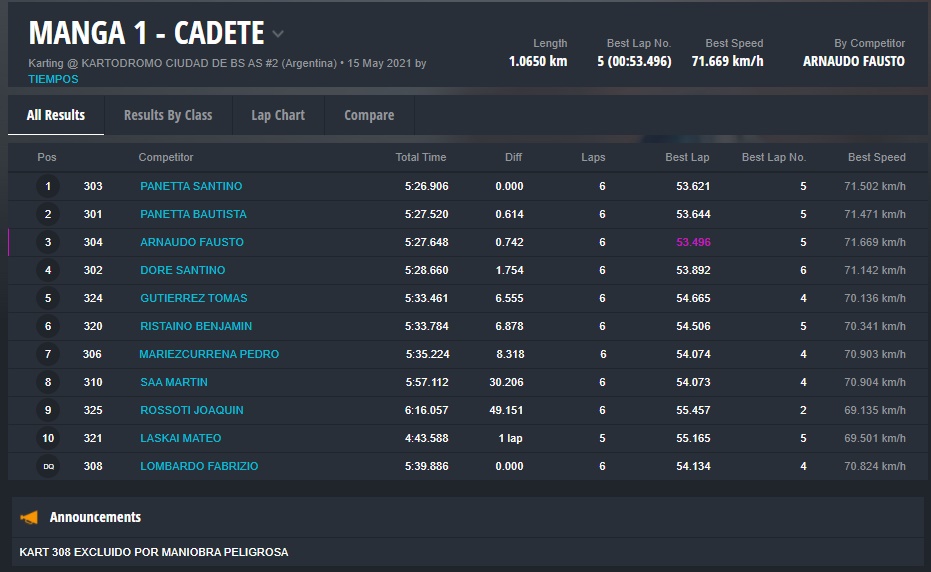This screenshot has width=931, height=572.
Task: Click the megaphone Announcements icon
Action: (30, 517)
